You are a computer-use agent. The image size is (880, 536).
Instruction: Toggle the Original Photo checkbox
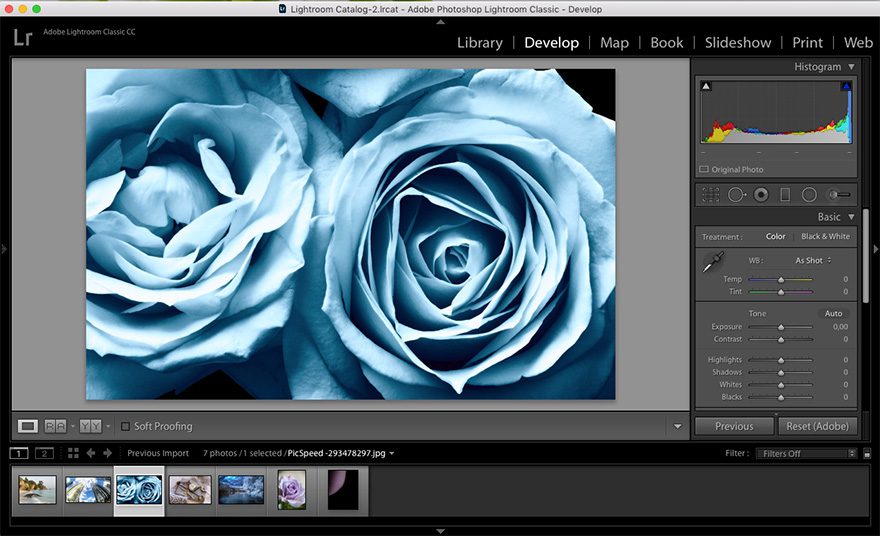coord(704,170)
